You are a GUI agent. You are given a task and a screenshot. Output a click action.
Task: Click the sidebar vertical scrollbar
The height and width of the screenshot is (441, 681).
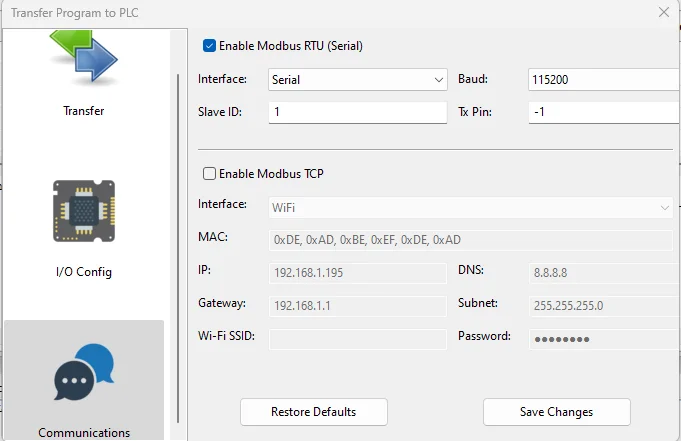tap(178, 248)
